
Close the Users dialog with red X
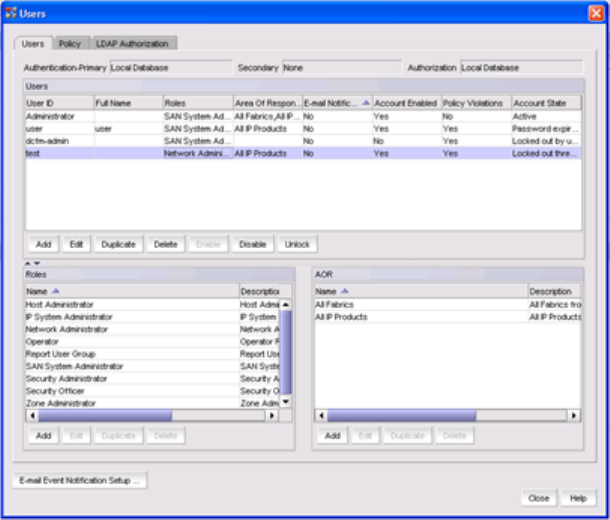click(596, 13)
